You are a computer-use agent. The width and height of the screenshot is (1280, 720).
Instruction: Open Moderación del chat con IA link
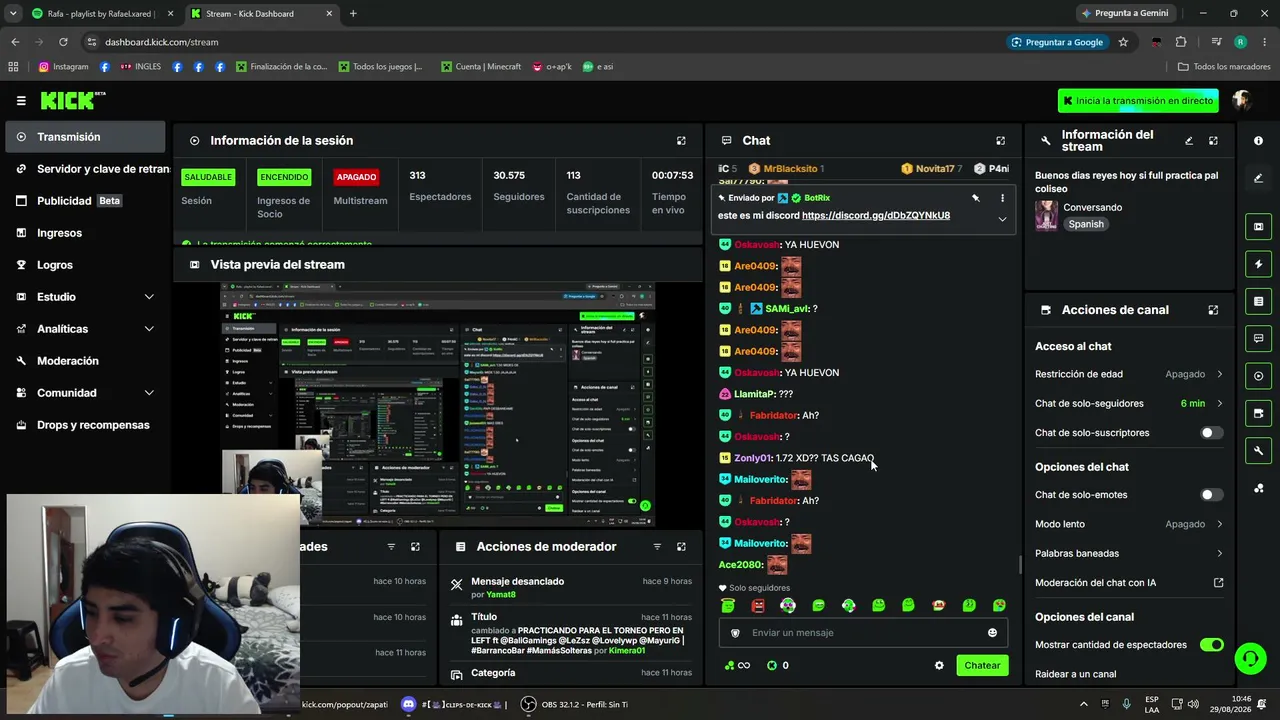point(1129,583)
